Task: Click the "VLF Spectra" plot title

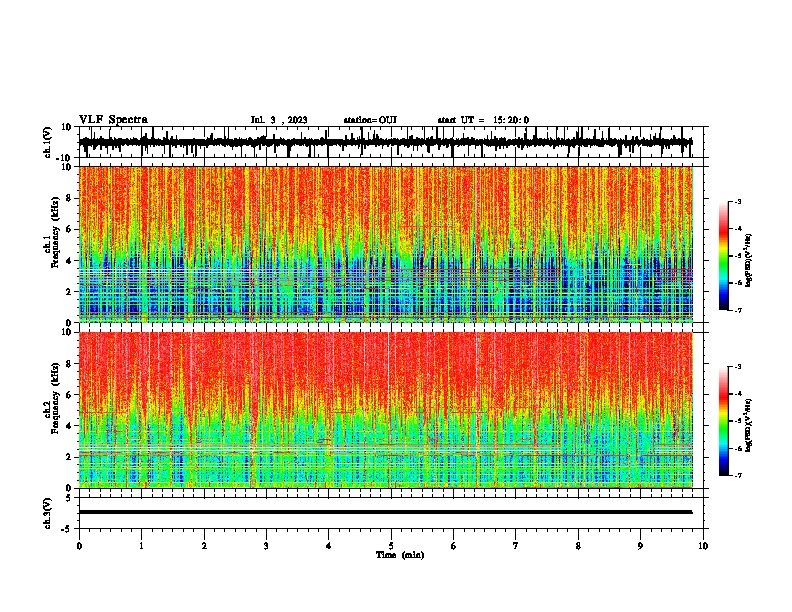Action: [x=113, y=120]
